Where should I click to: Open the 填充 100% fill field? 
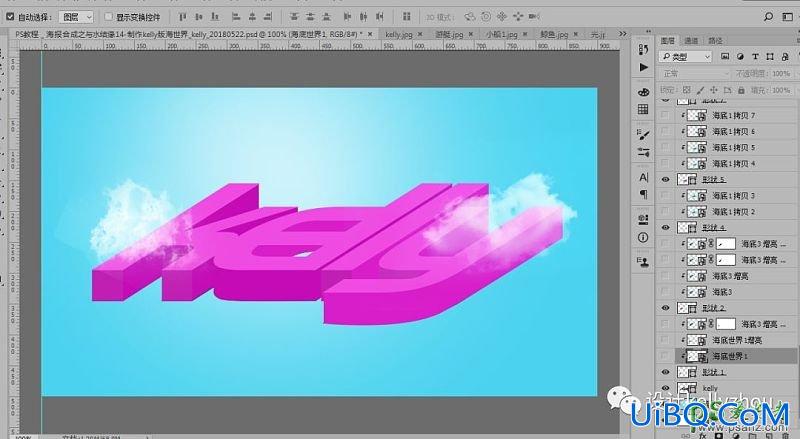[781, 90]
